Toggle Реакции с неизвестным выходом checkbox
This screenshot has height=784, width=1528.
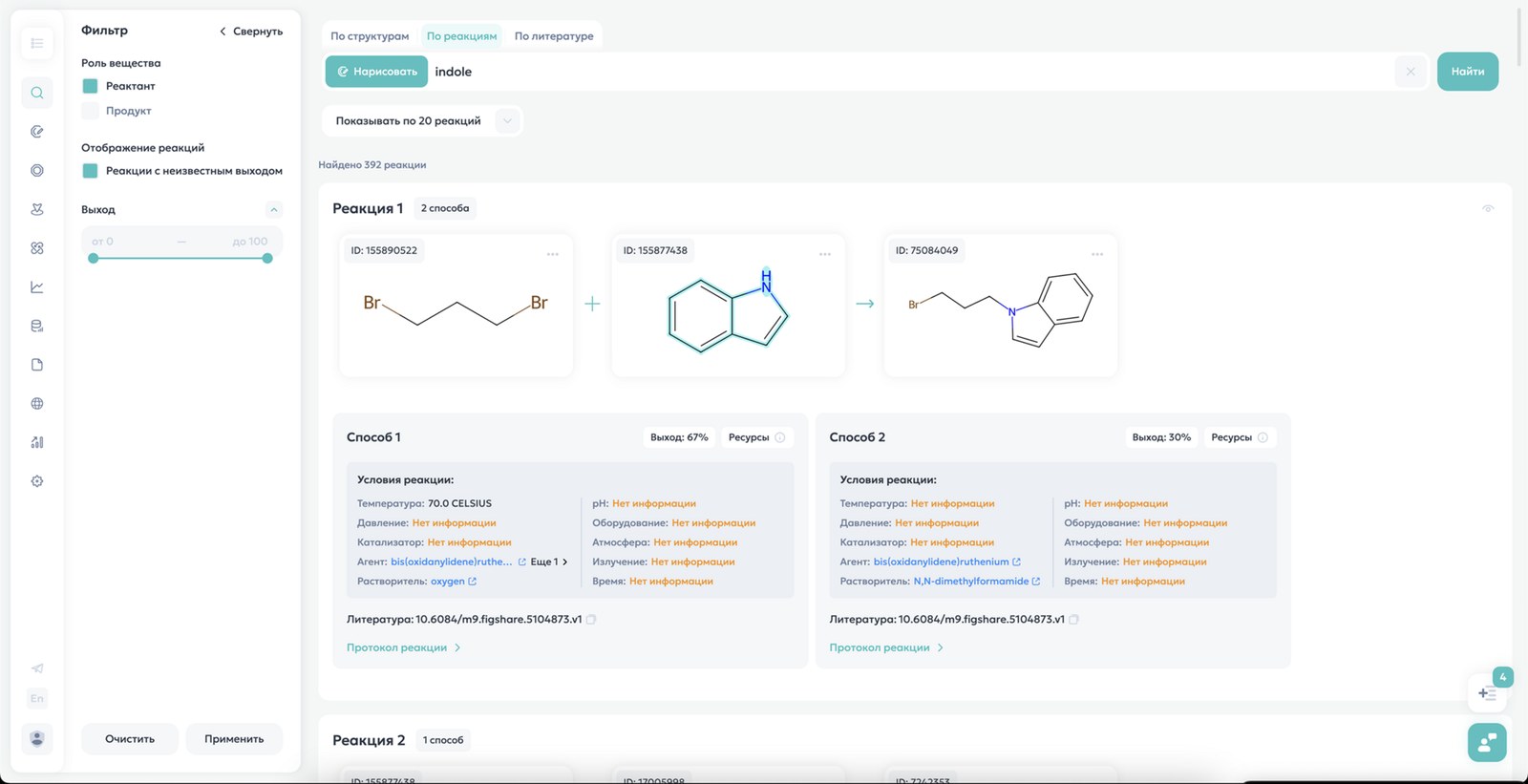click(x=91, y=171)
